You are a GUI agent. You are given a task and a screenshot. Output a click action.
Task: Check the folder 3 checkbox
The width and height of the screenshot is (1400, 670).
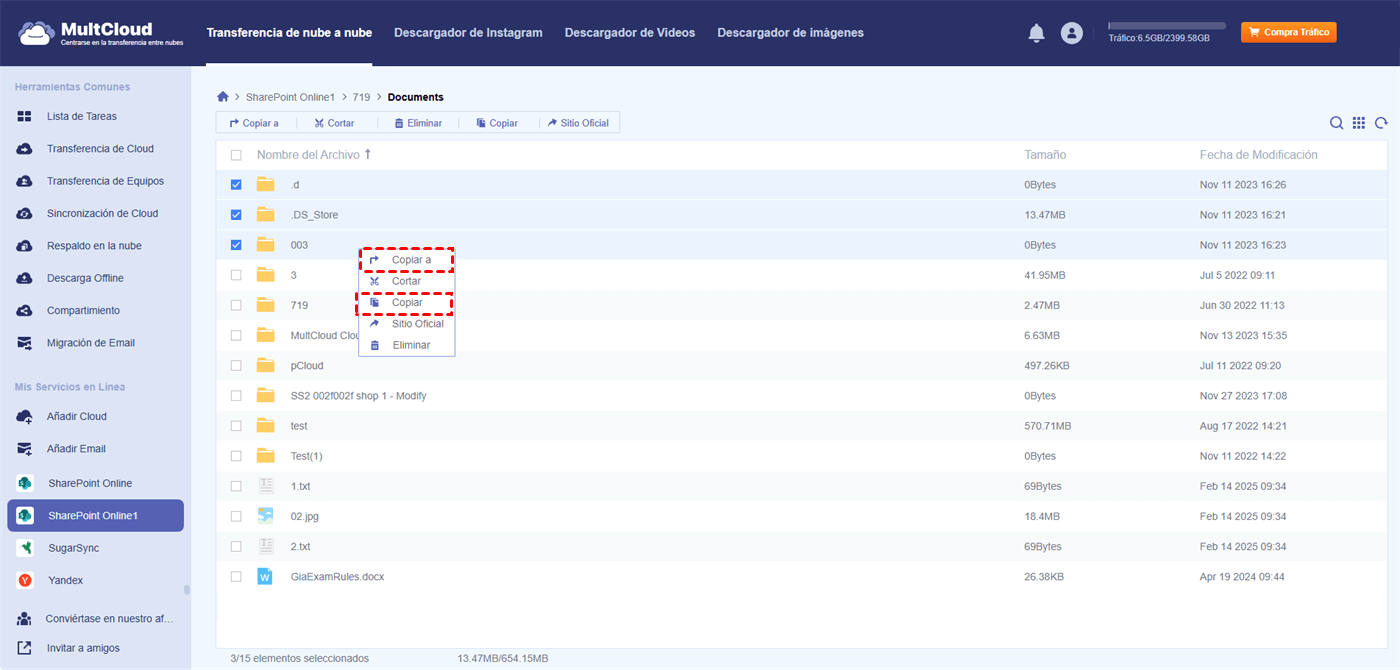pyautogui.click(x=236, y=275)
